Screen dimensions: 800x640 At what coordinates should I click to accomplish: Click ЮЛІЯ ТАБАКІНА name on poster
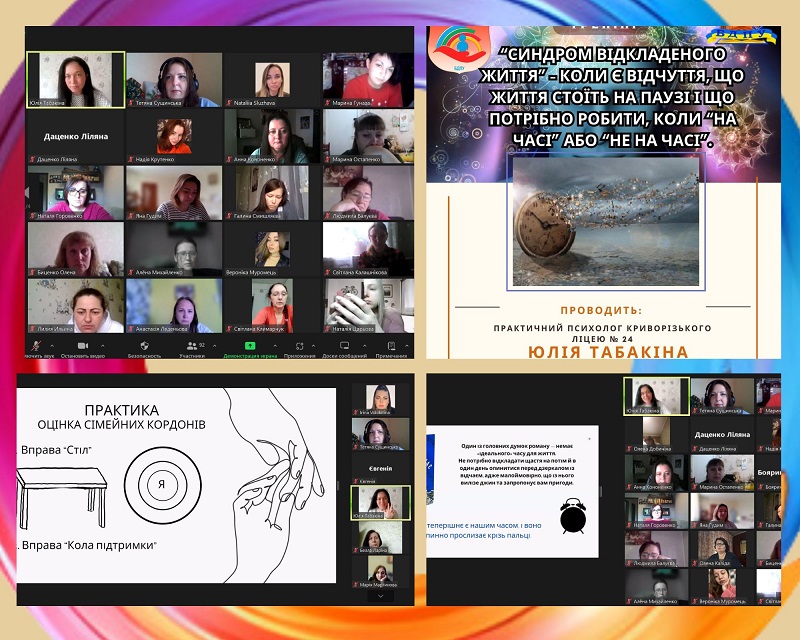click(608, 352)
